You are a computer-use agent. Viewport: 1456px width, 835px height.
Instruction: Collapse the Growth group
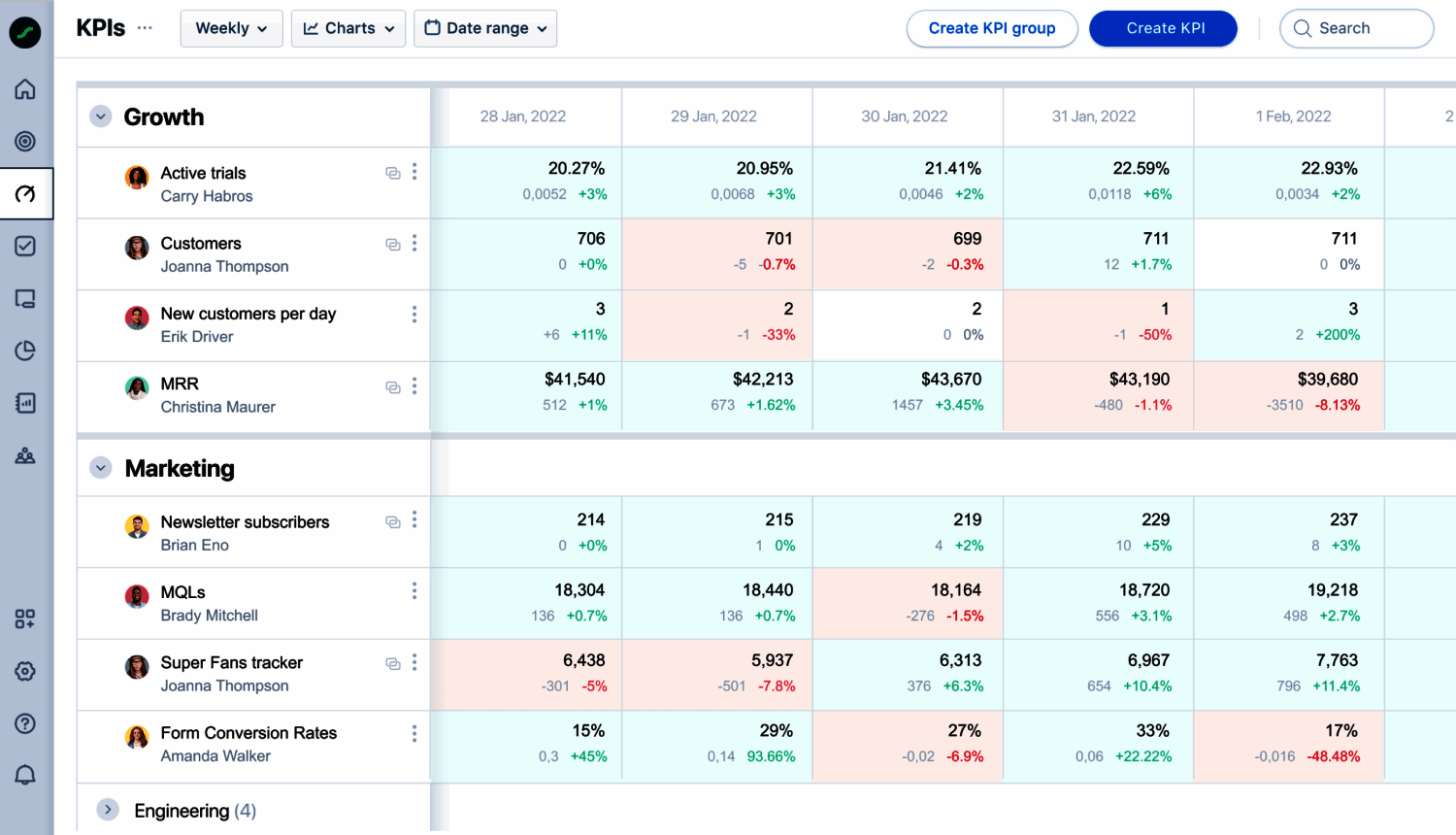click(100, 116)
